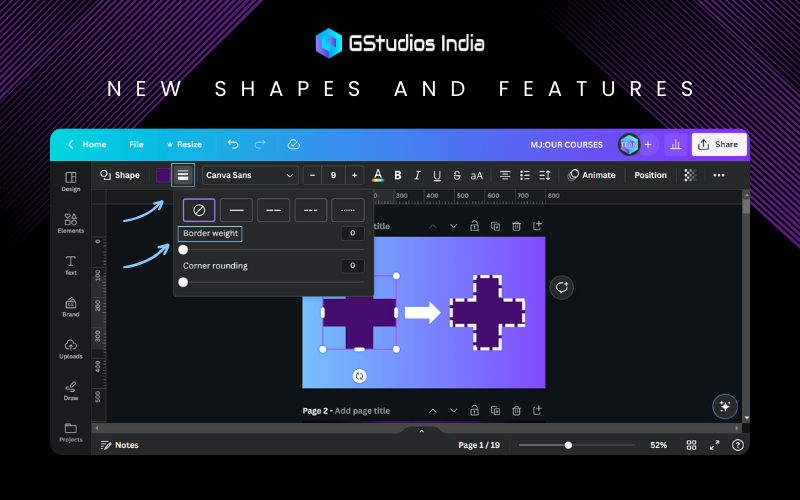Click the font size field showing 9
Viewport: 800px width, 500px height.
click(333, 175)
